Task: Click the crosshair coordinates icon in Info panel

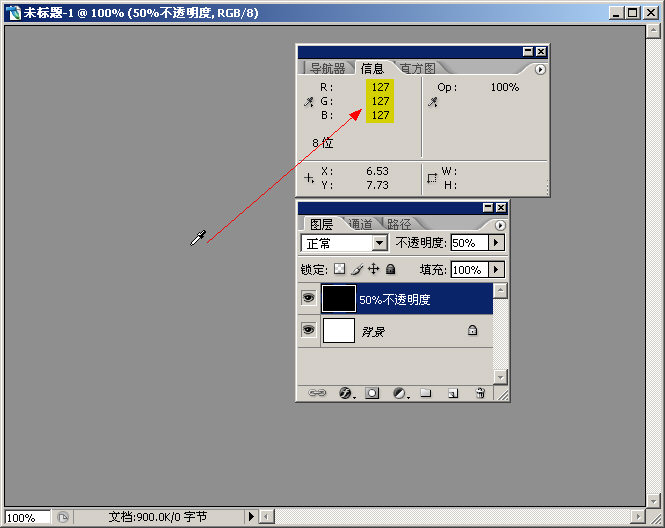Action: [309, 178]
